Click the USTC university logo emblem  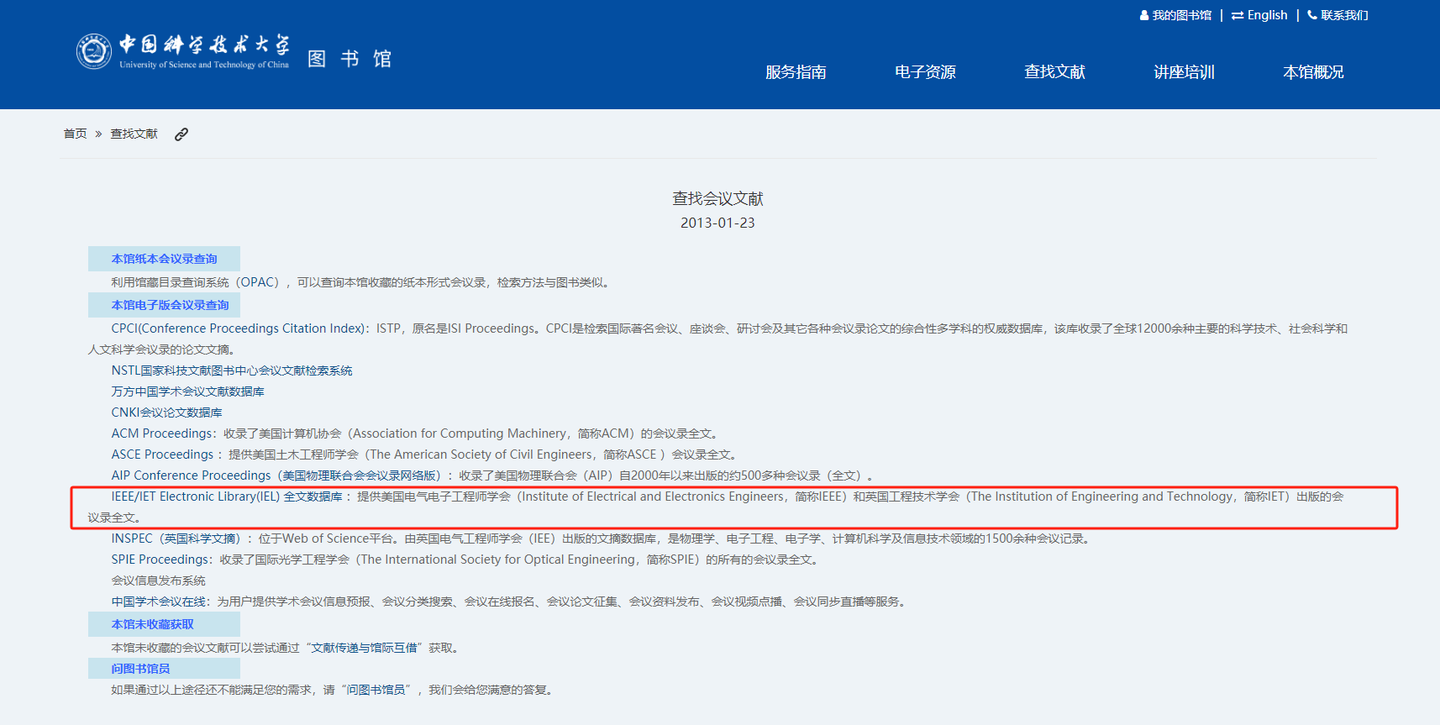94,51
